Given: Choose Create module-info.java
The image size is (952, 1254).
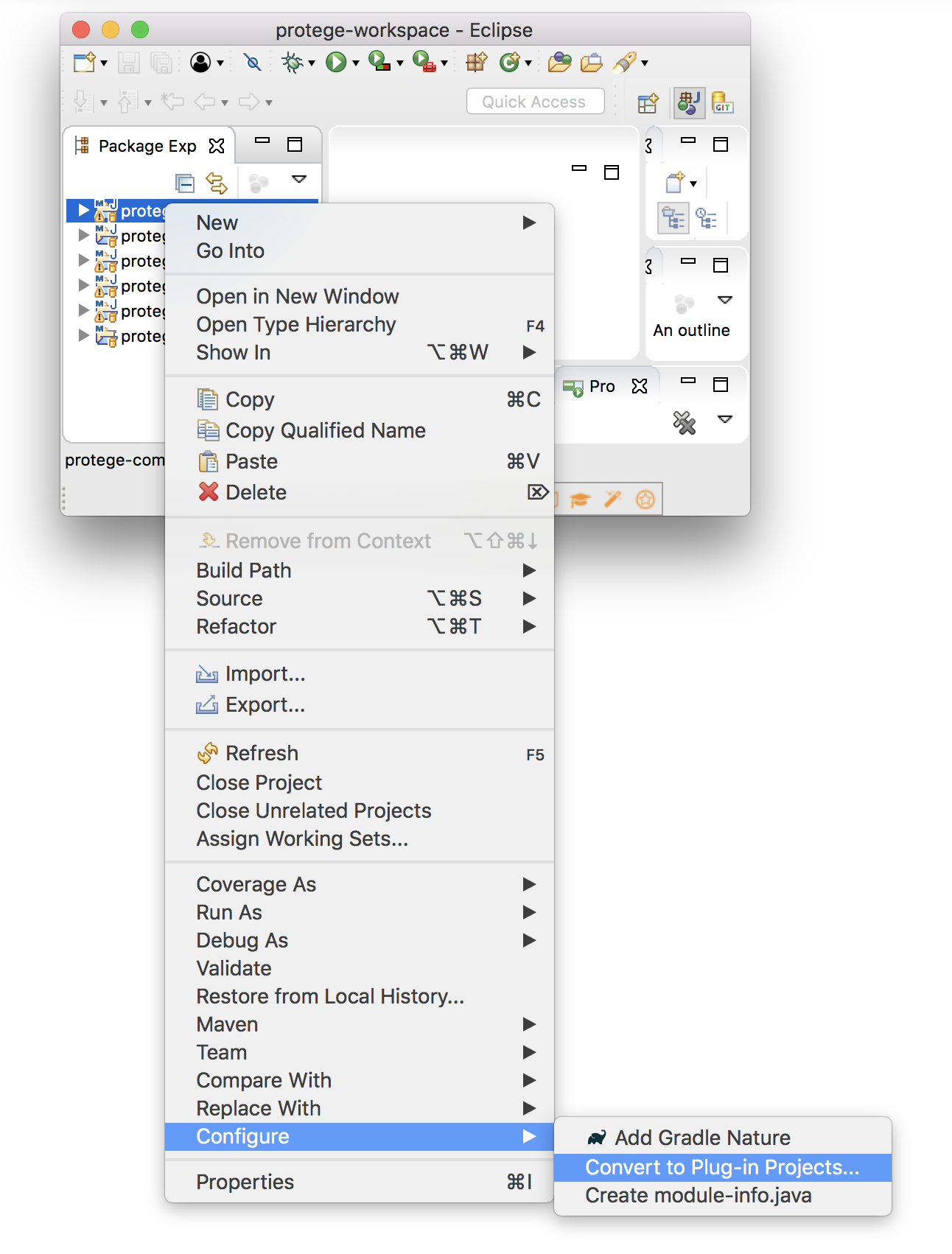Looking at the screenshot, I should 723,1195.
